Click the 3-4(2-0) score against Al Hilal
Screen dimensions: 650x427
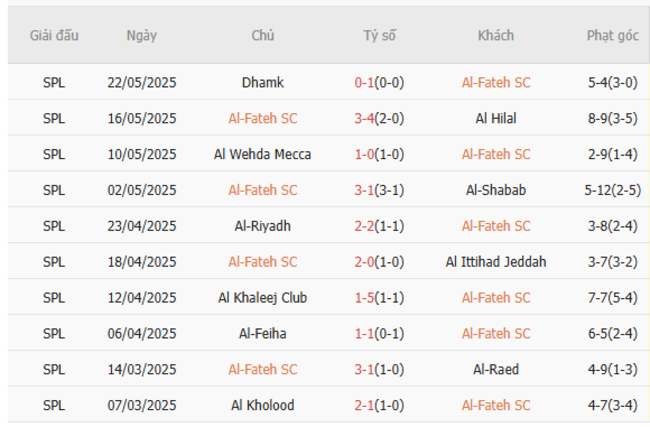click(379, 118)
